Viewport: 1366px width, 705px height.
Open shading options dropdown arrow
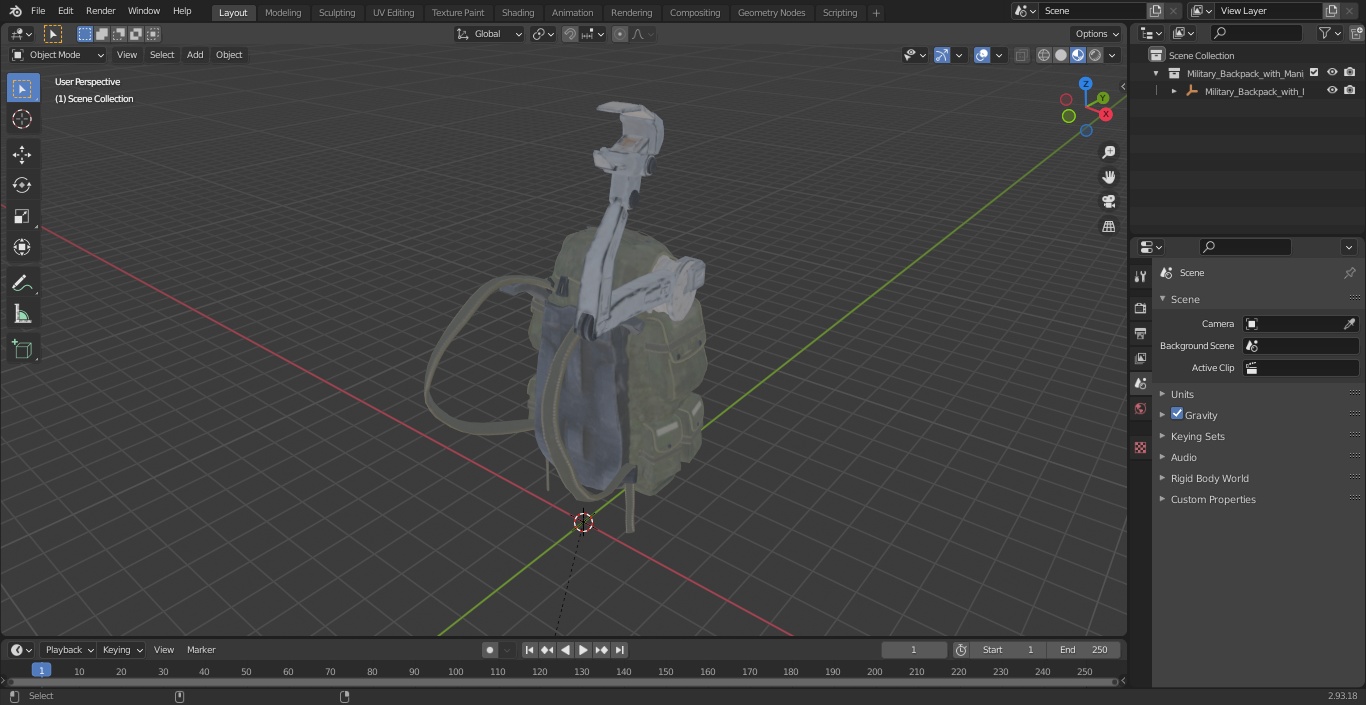pyautogui.click(x=1113, y=55)
